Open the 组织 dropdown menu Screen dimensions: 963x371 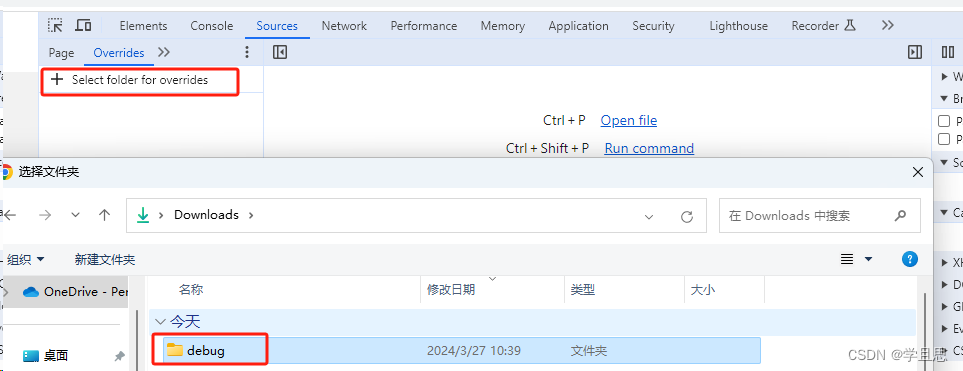pyautogui.click(x=25, y=259)
